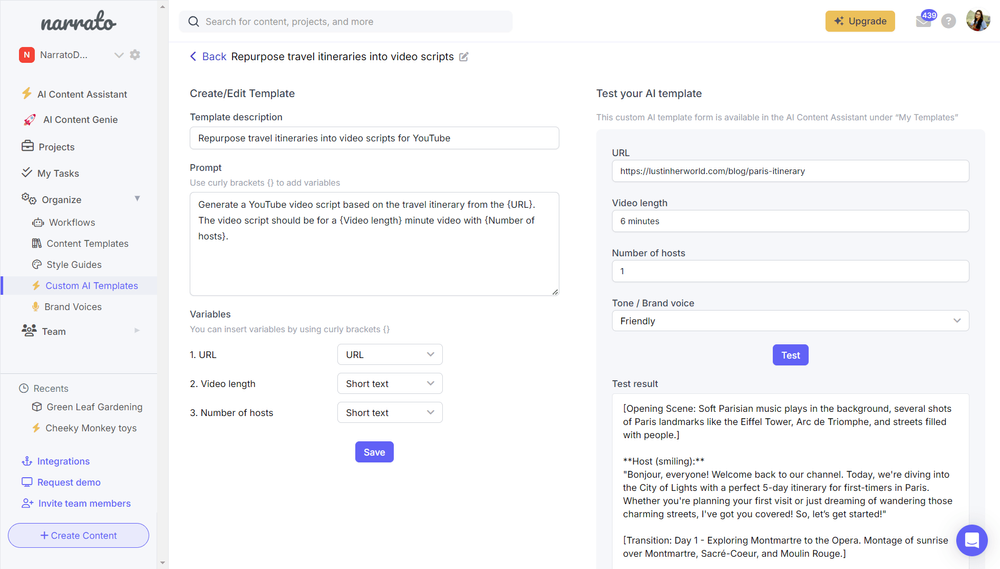
Task: Open recent Green Leaf Gardening project
Action: [x=94, y=407]
